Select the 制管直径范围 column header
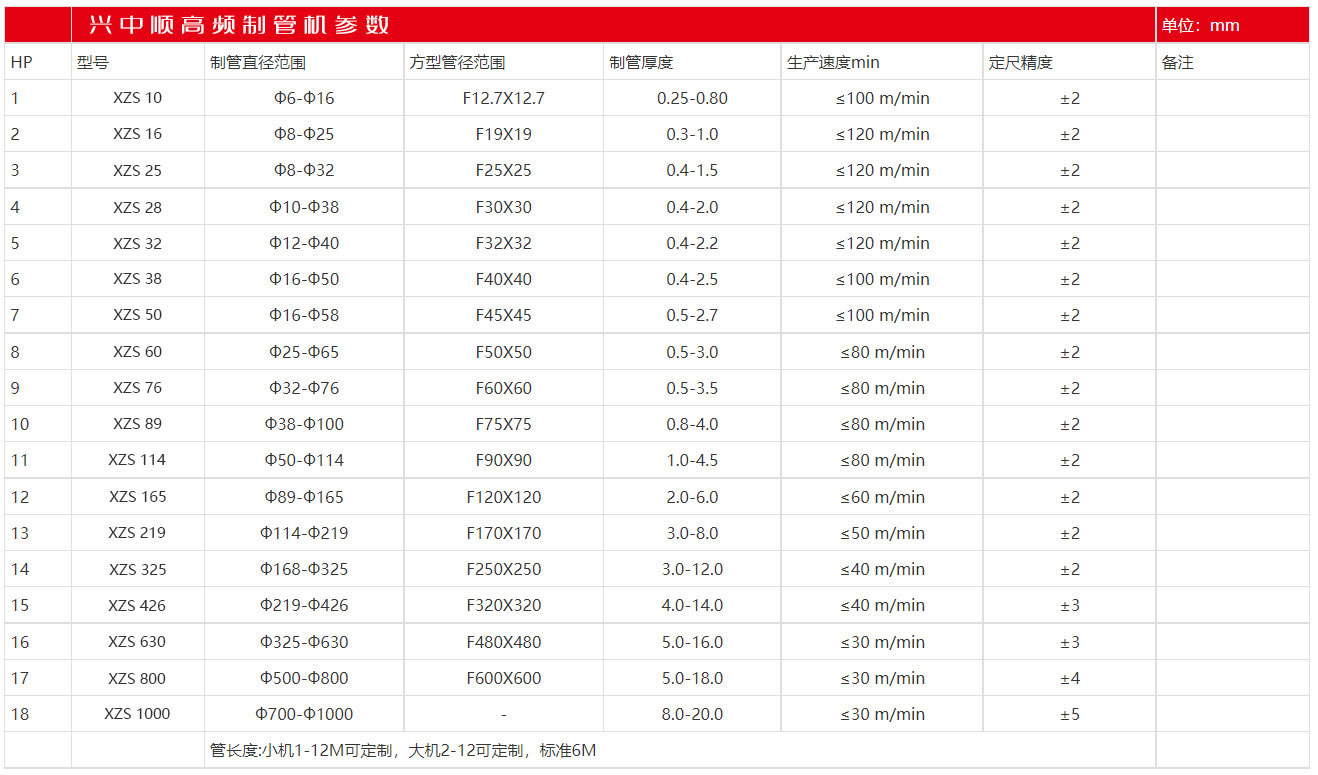The height and width of the screenshot is (775, 1318). coord(257,62)
